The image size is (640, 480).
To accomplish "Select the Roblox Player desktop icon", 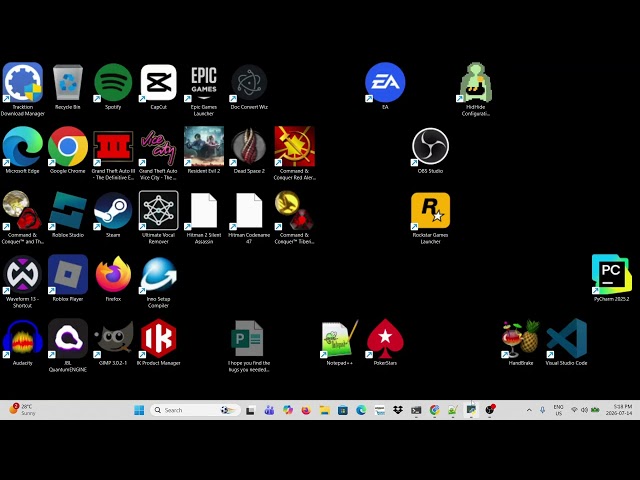I will [68, 278].
